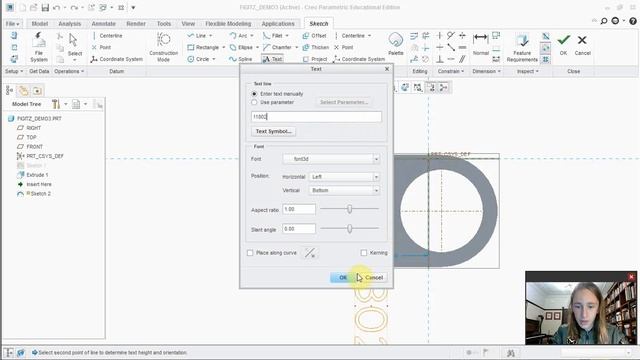Select Use parameter radio button
Screen dimensions: 640x360
coord(254,102)
